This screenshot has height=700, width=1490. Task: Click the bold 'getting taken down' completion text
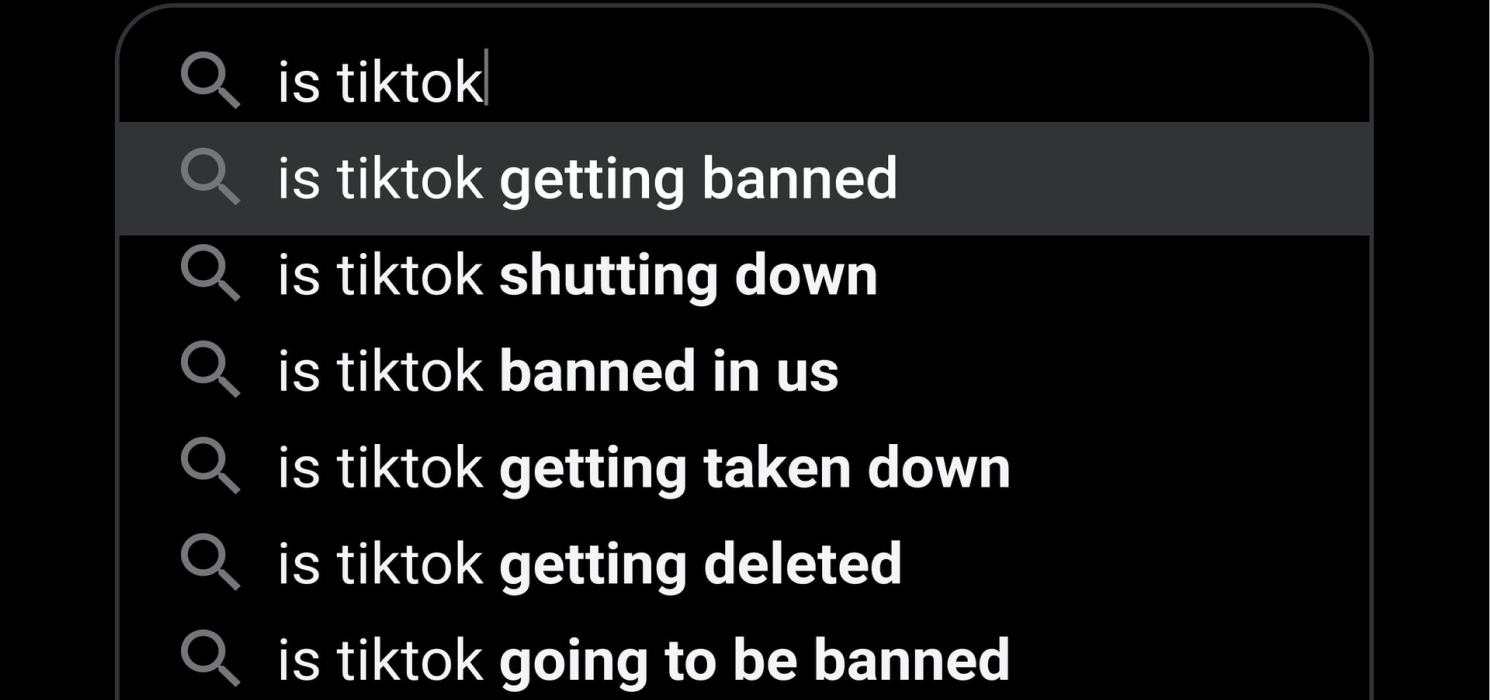coord(754,468)
